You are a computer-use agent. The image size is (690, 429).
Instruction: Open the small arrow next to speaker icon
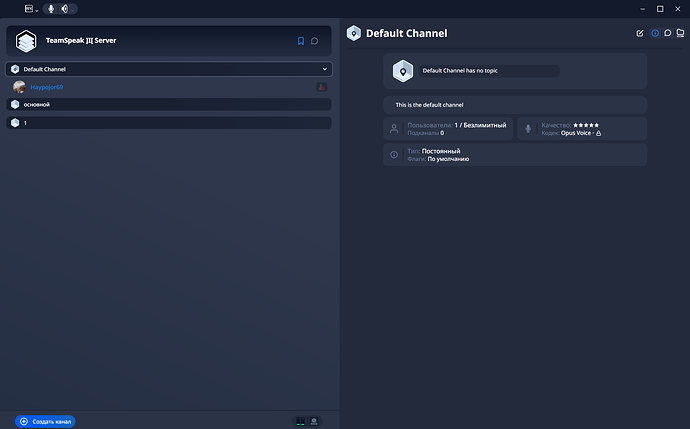coord(73,10)
